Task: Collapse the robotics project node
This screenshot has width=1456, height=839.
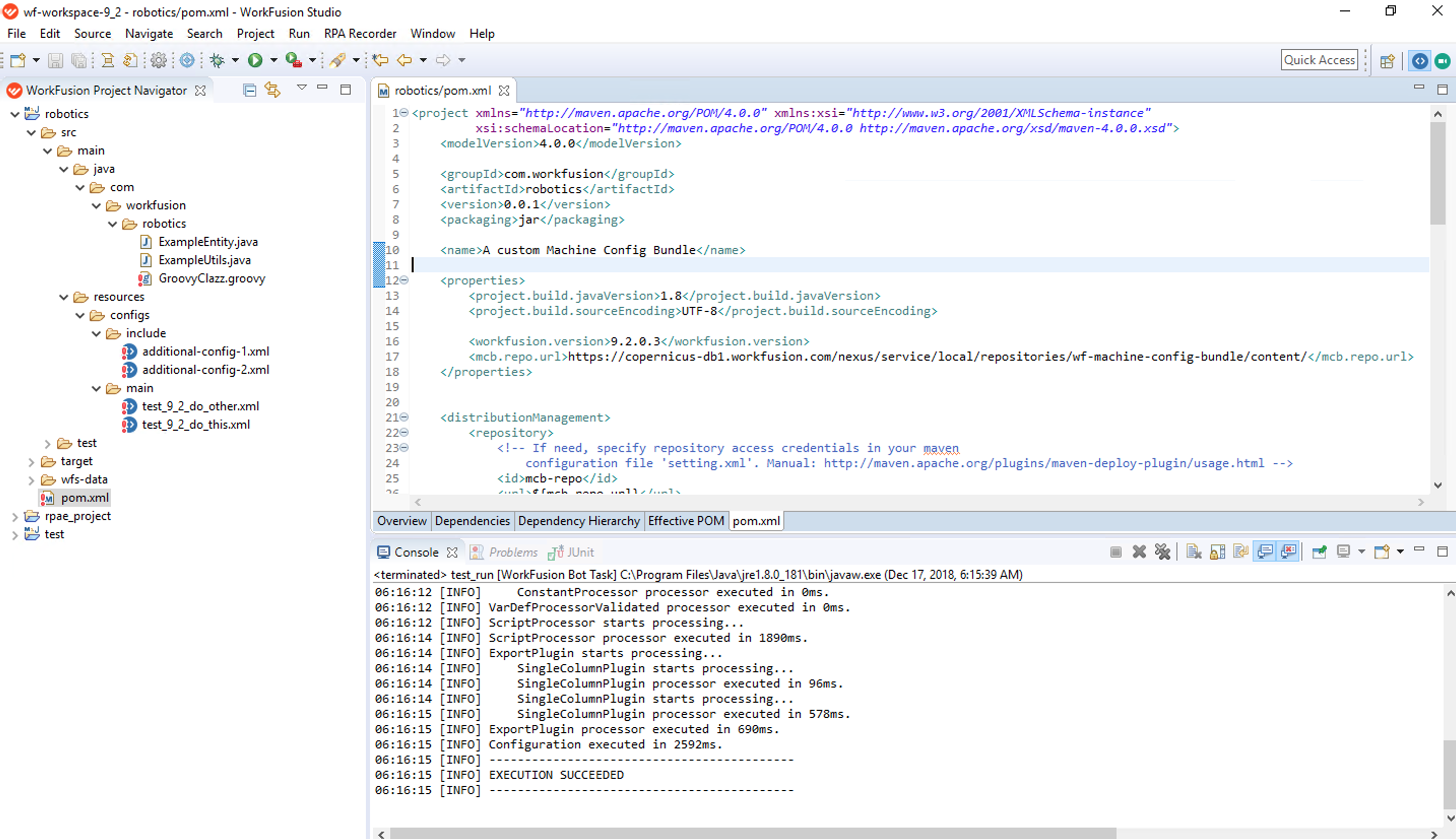Action: (16, 114)
